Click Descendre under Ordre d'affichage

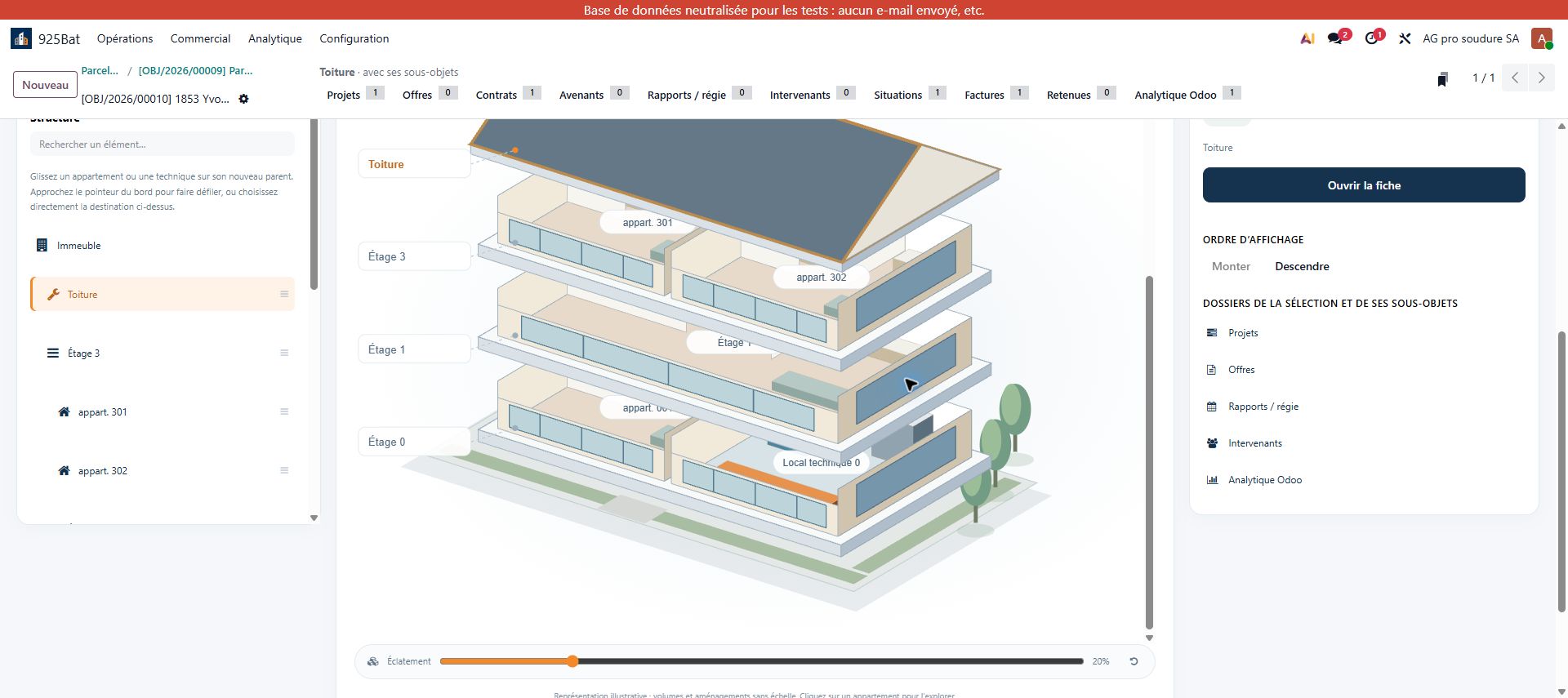1302,266
